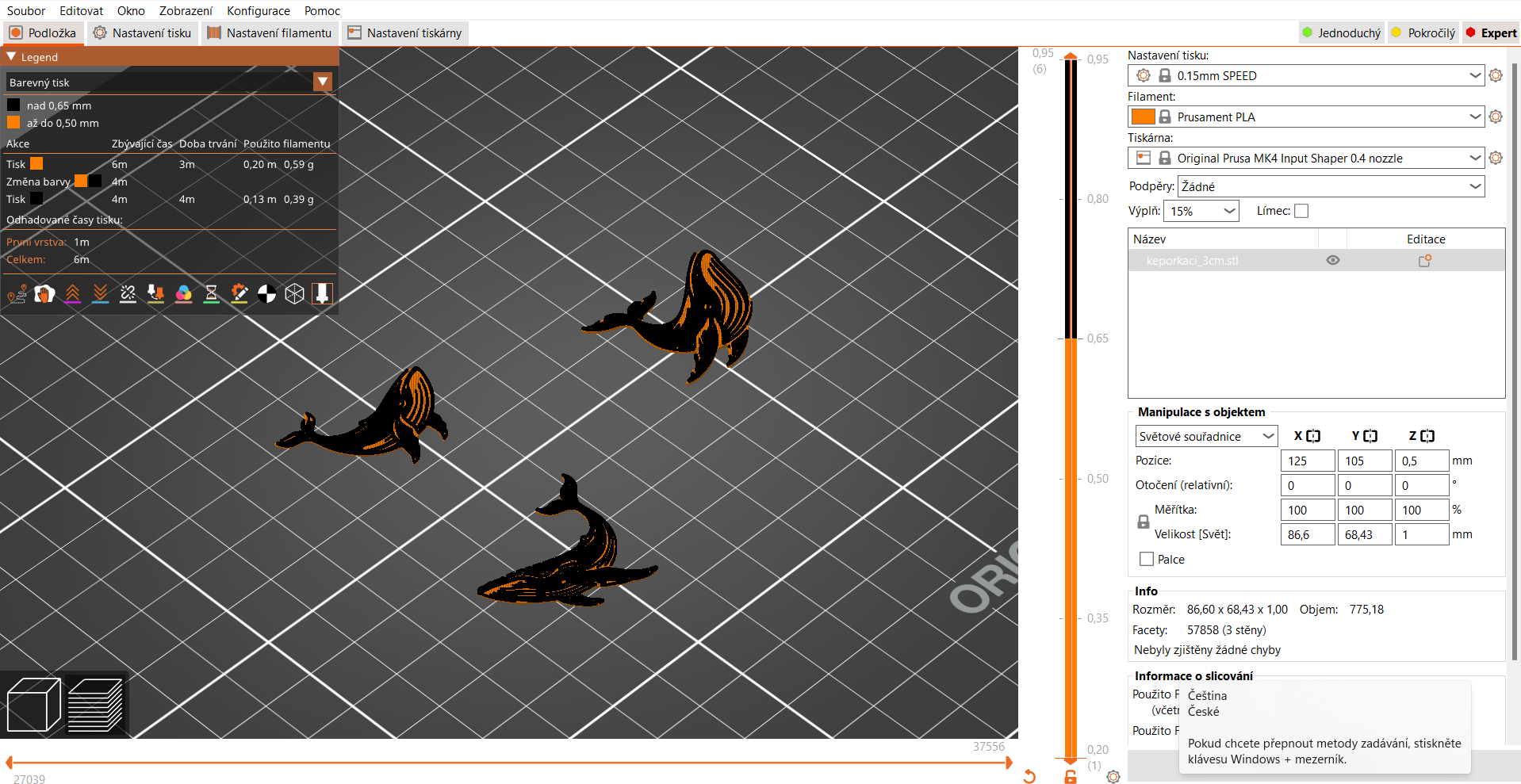Toggle custom G-codes gear-pencil icon
This screenshot has height=784, width=1521.
239,294
